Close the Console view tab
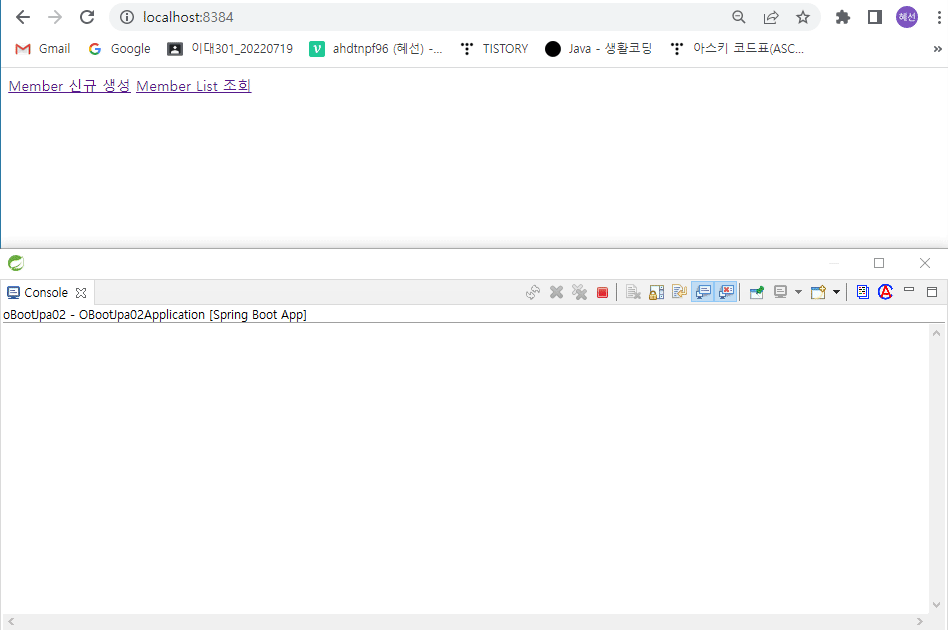This screenshot has height=630, width=948. pos(81,293)
